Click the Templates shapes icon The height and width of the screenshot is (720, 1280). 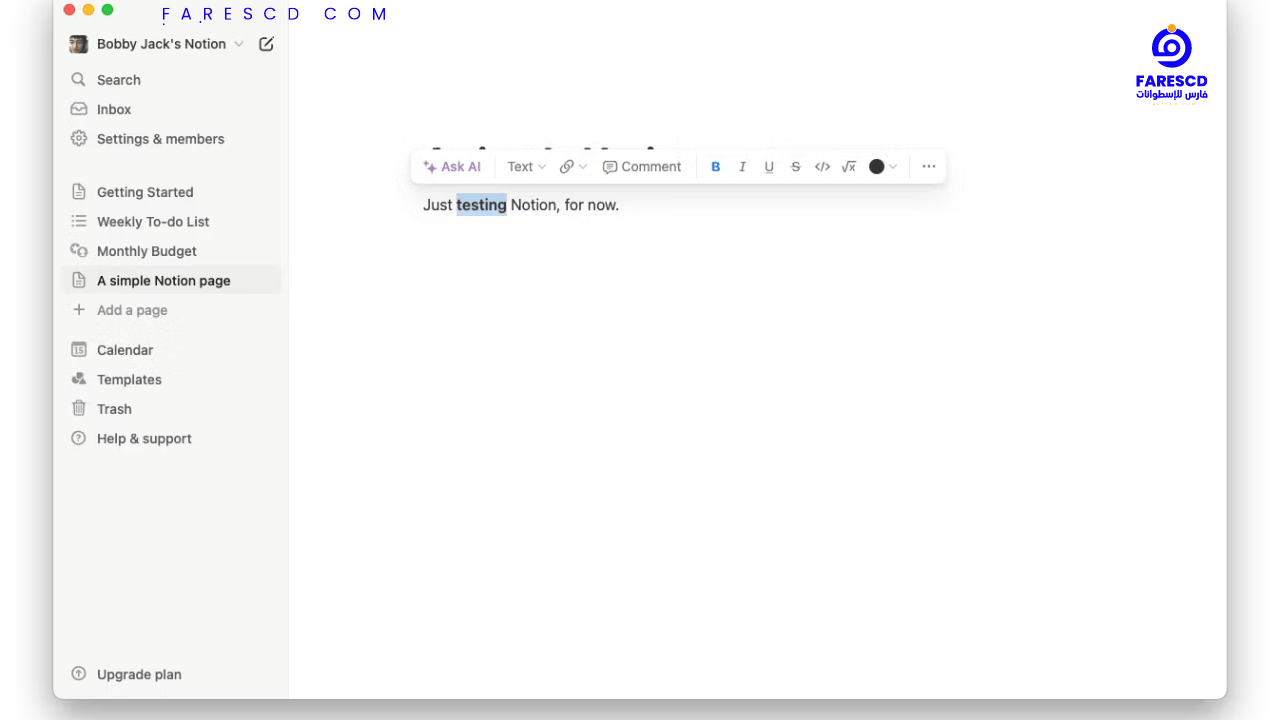(79, 379)
